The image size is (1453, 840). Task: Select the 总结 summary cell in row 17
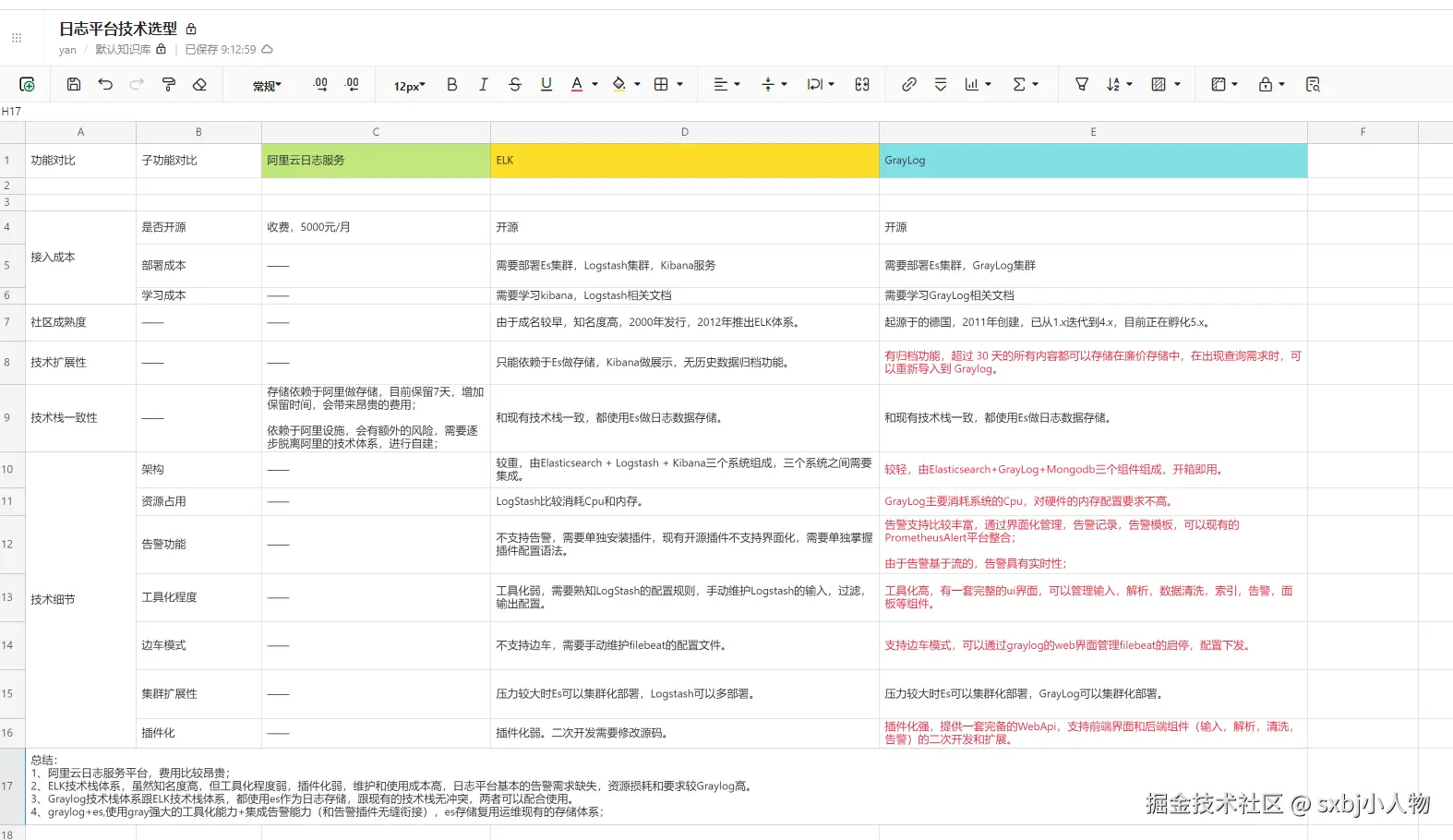click(666, 786)
